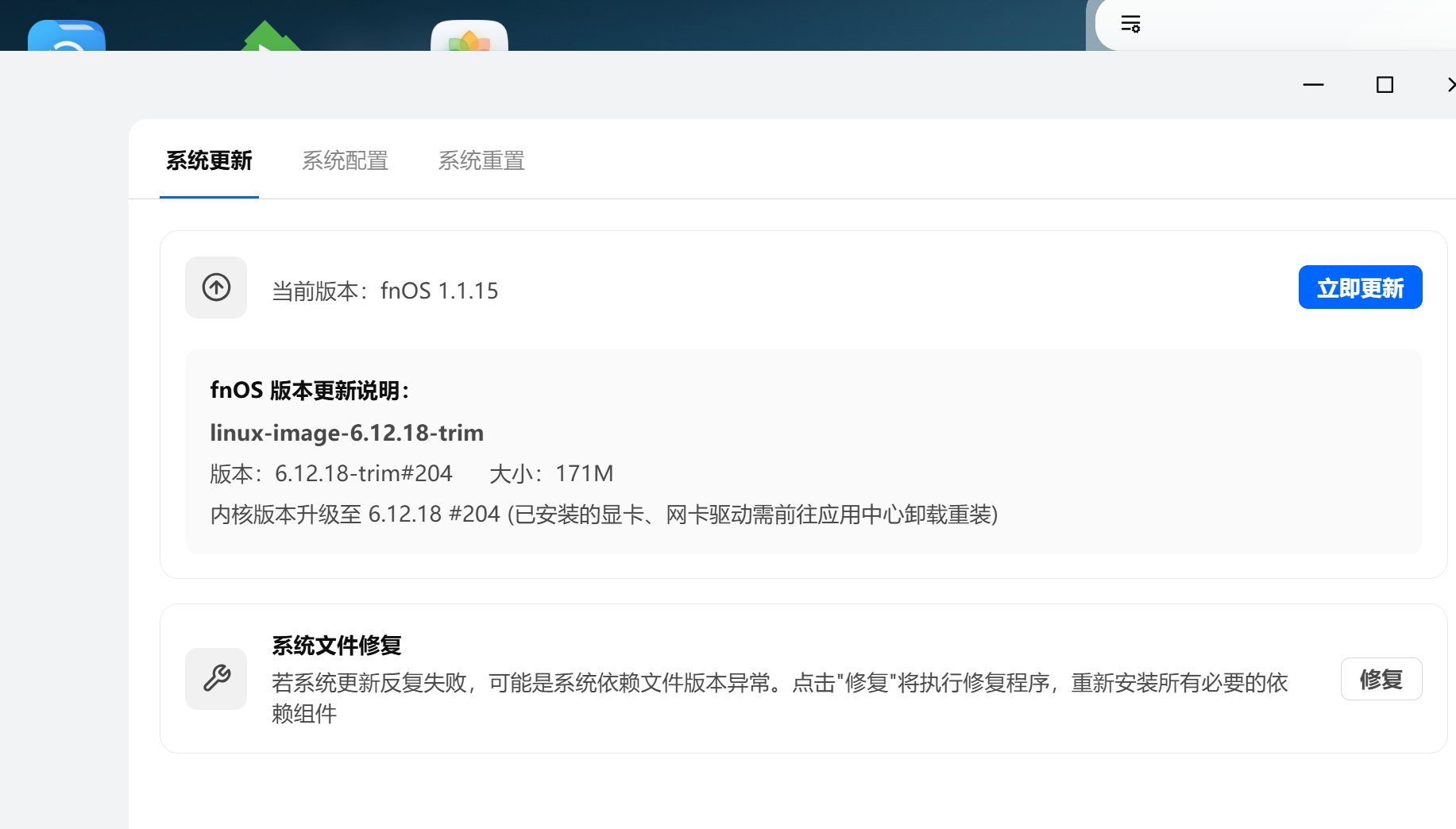The image size is (1456, 829).
Task: Open the green arrow desktop app icon
Action: pyautogui.click(x=270, y=37)
